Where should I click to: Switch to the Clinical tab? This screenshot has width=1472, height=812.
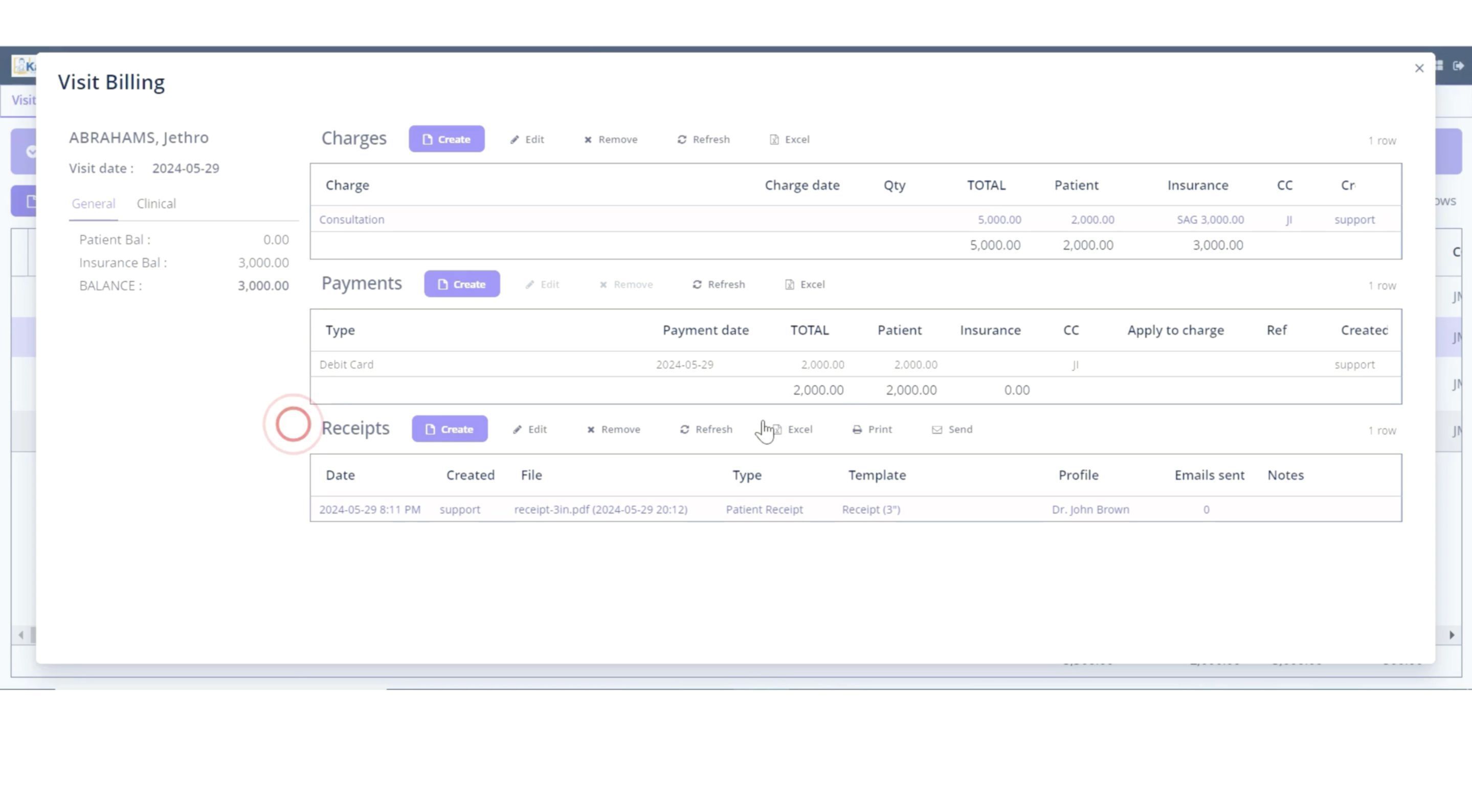coord(156,204)
